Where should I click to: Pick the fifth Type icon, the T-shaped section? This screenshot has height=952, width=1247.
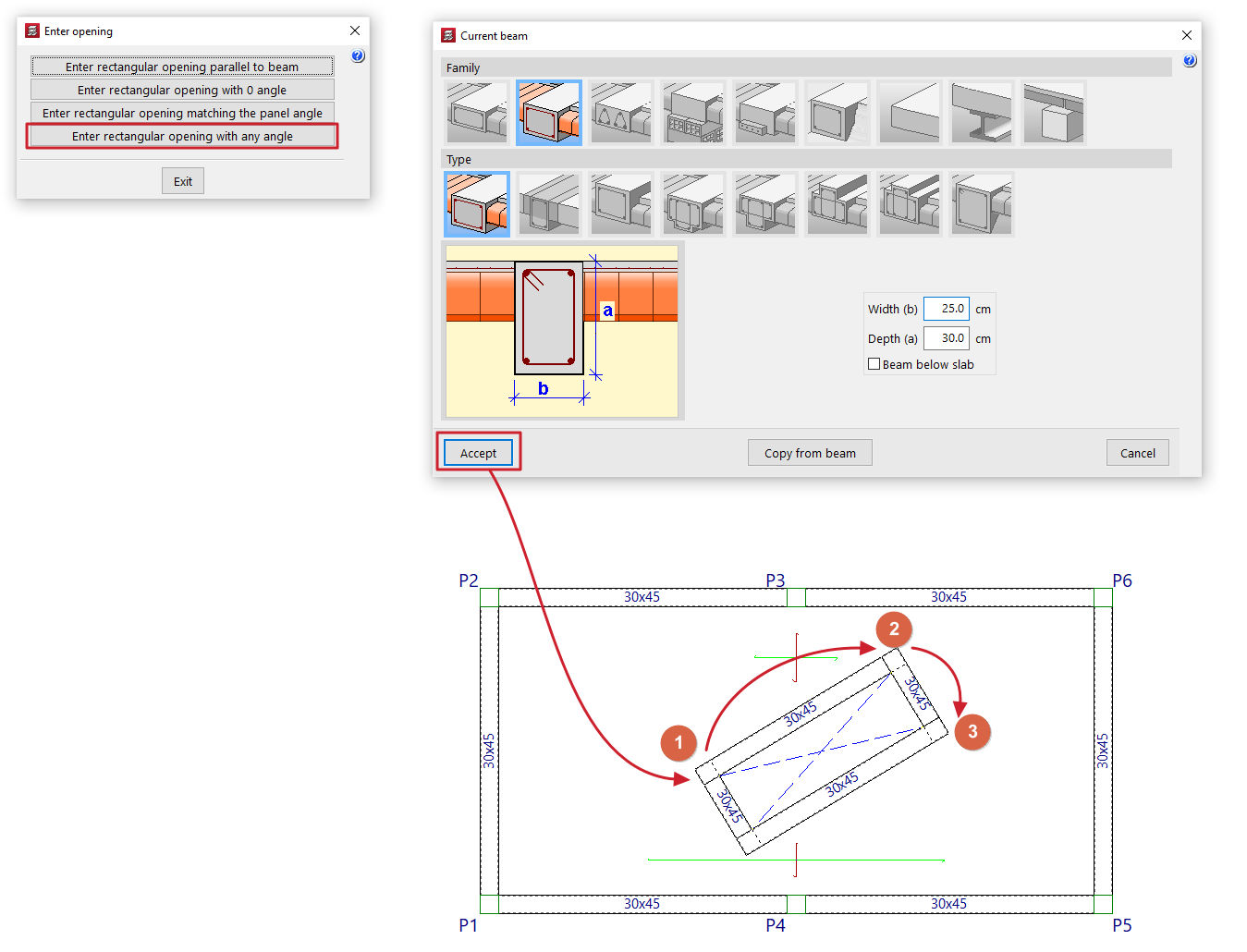pos(765,204)
